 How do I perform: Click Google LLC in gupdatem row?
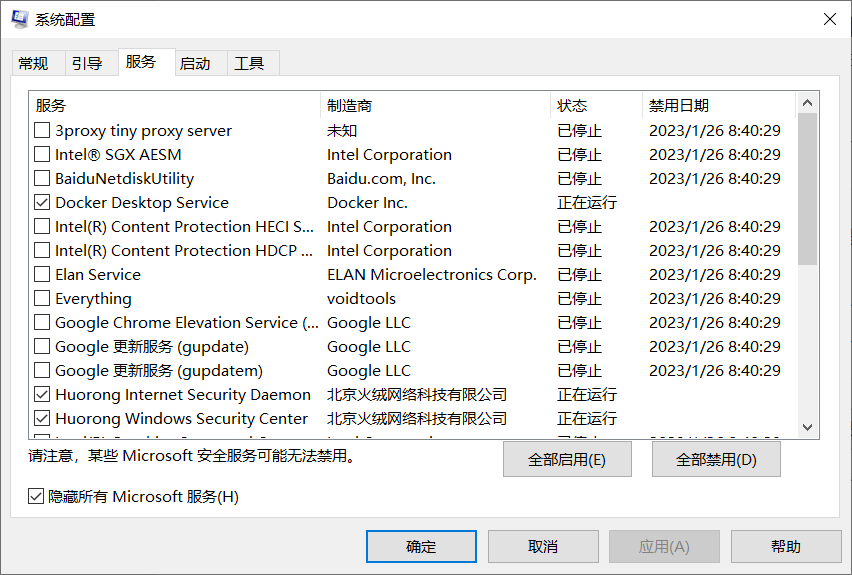[x=369, y=370]
